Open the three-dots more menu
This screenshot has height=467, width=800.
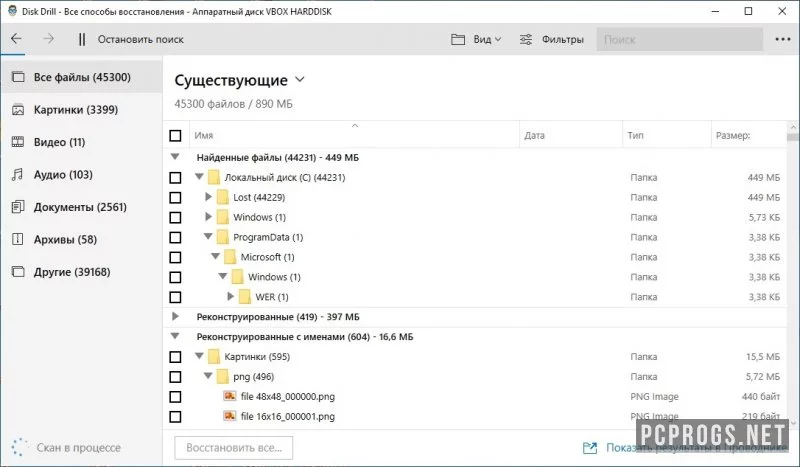783,39
